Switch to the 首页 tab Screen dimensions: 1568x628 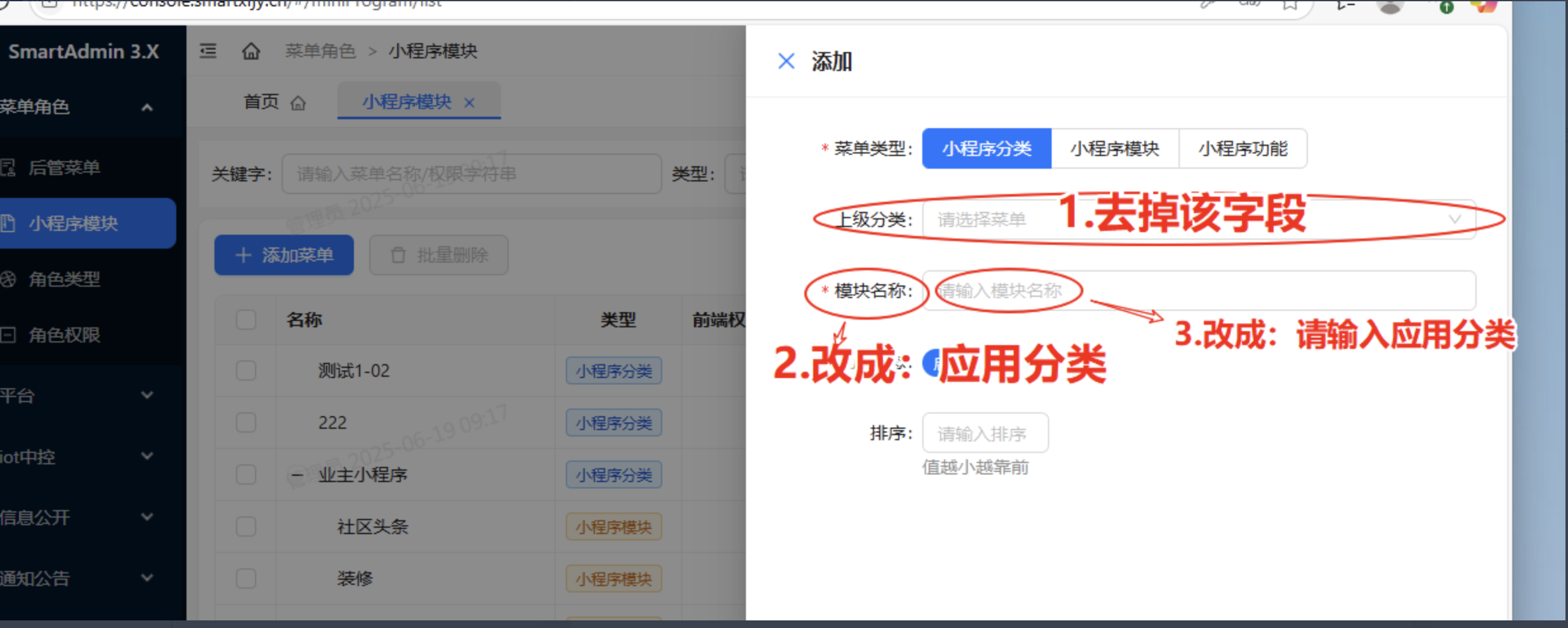pos(274,101)
